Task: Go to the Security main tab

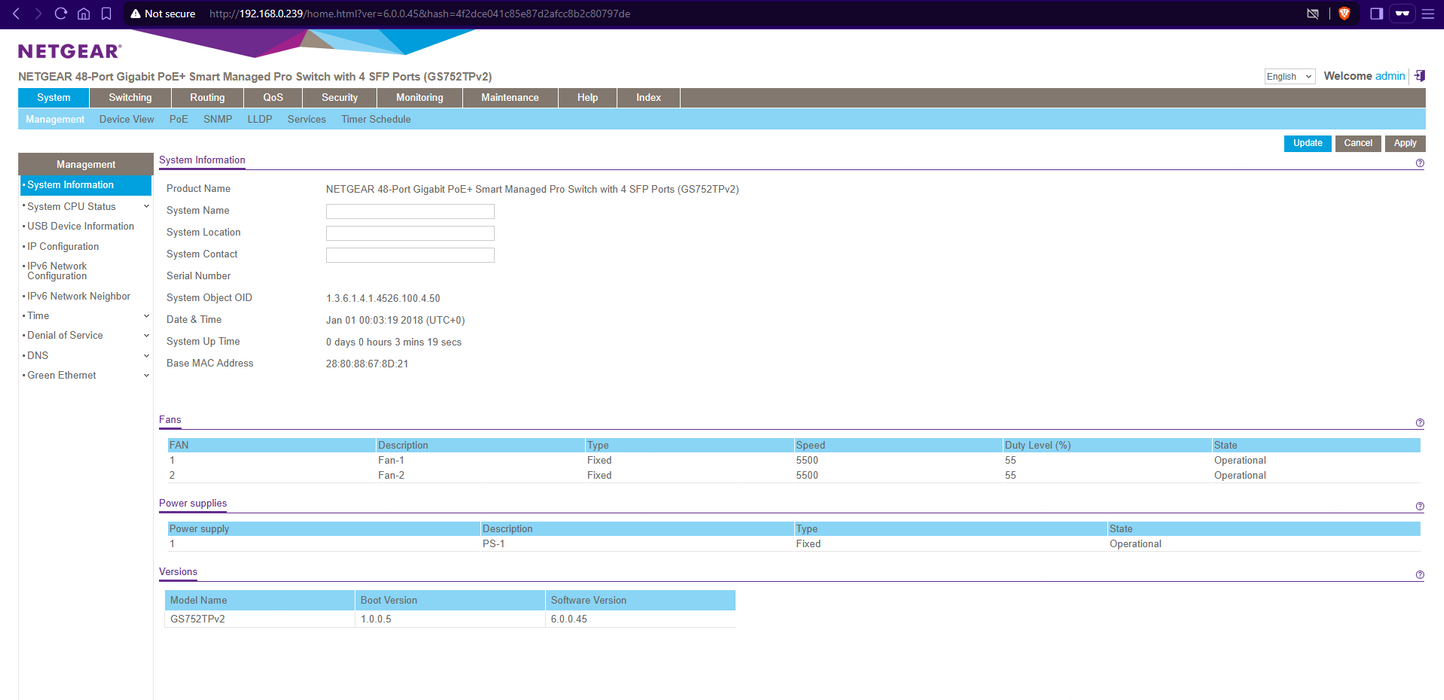Action: point(340,97)
